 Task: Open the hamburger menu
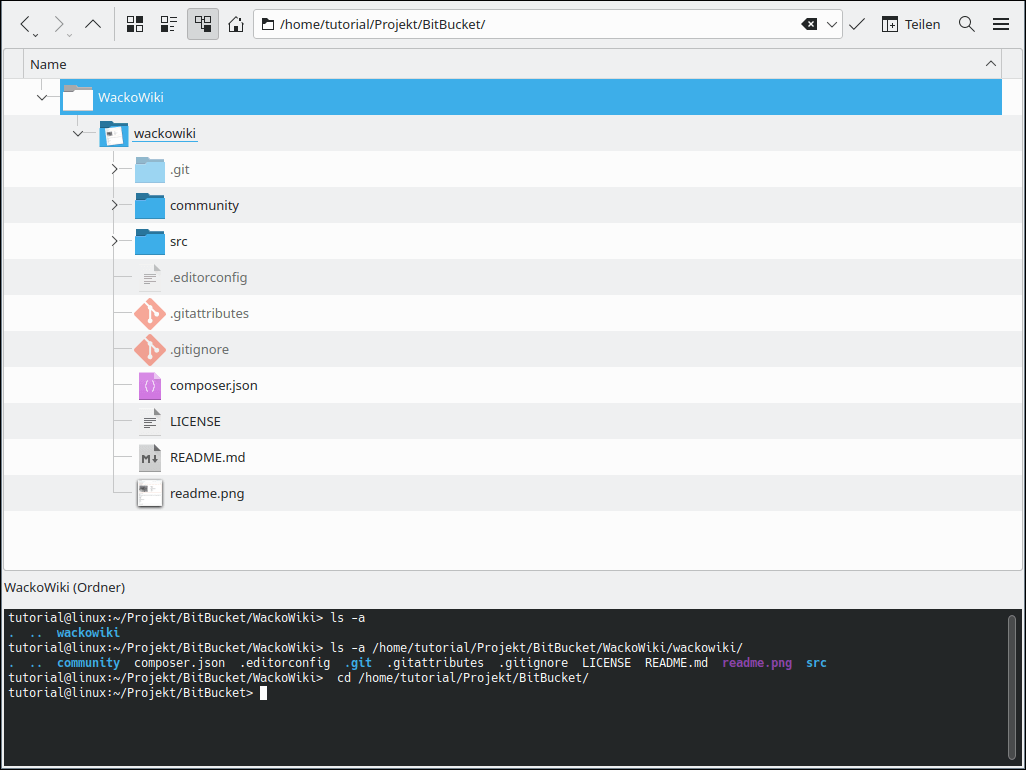(x=1000, y=24)
